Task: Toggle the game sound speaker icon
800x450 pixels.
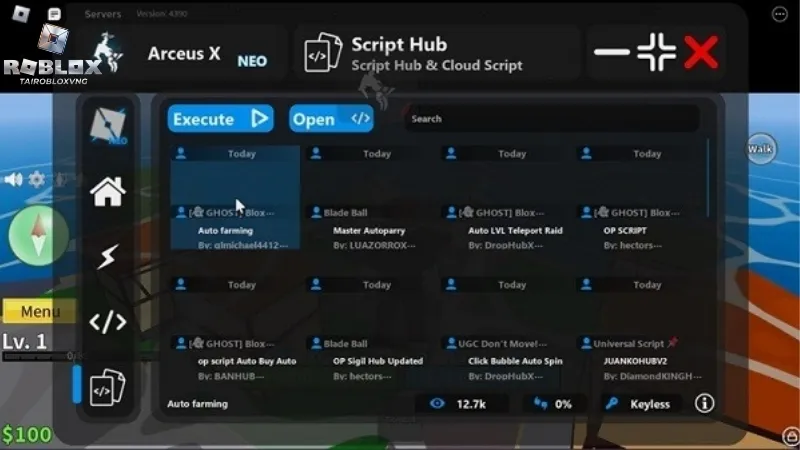Action: [x=13, y=180]
